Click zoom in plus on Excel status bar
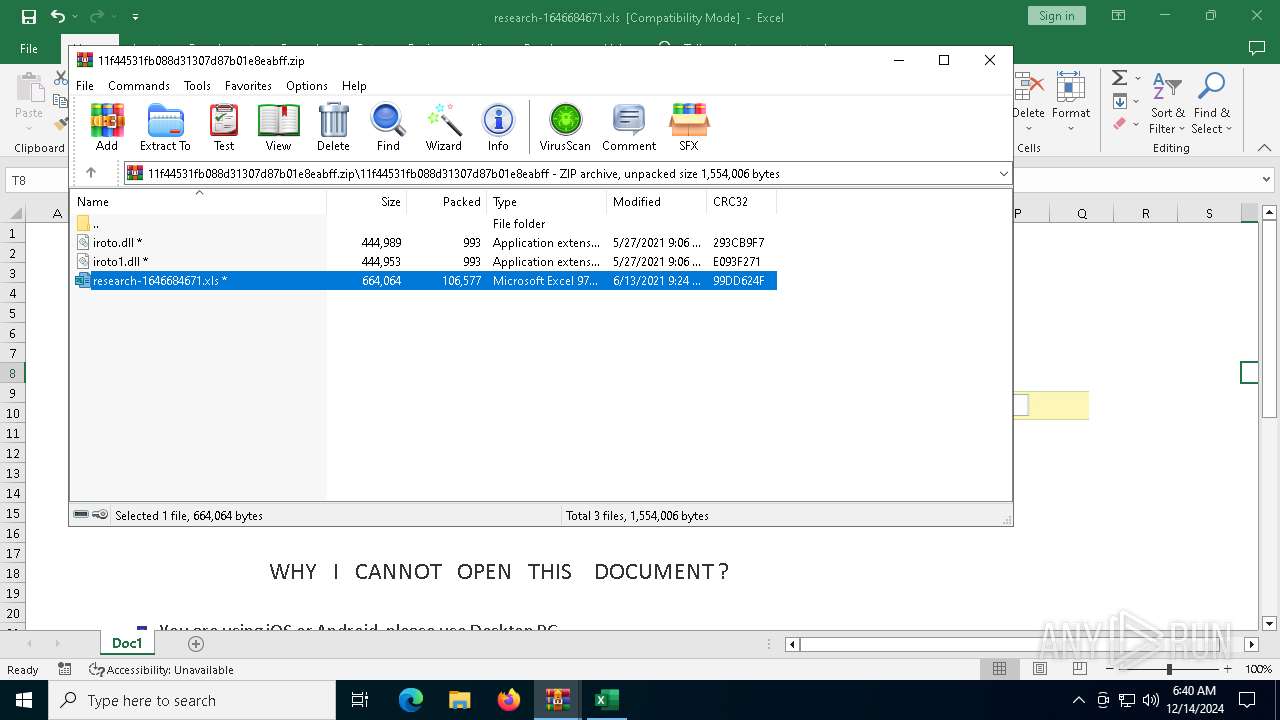 (x=1227, y=669)
